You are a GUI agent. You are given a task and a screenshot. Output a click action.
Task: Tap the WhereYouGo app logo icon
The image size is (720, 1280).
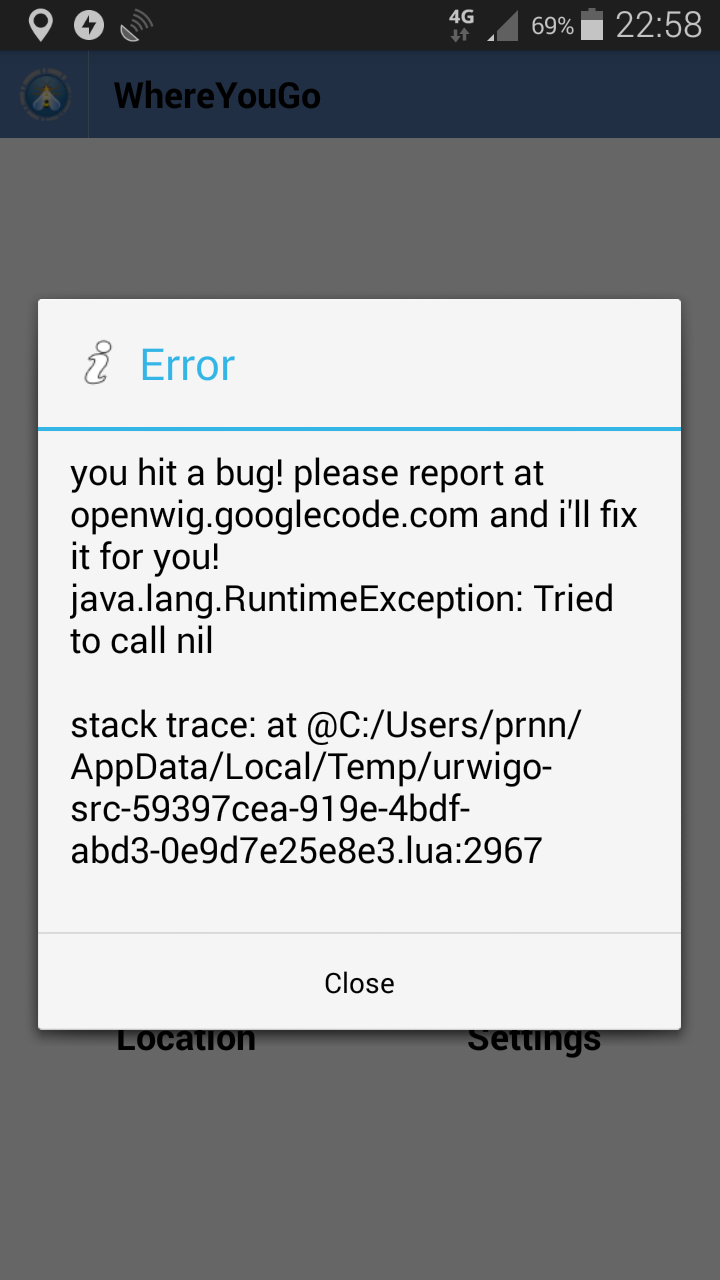(x=45, y=96)
